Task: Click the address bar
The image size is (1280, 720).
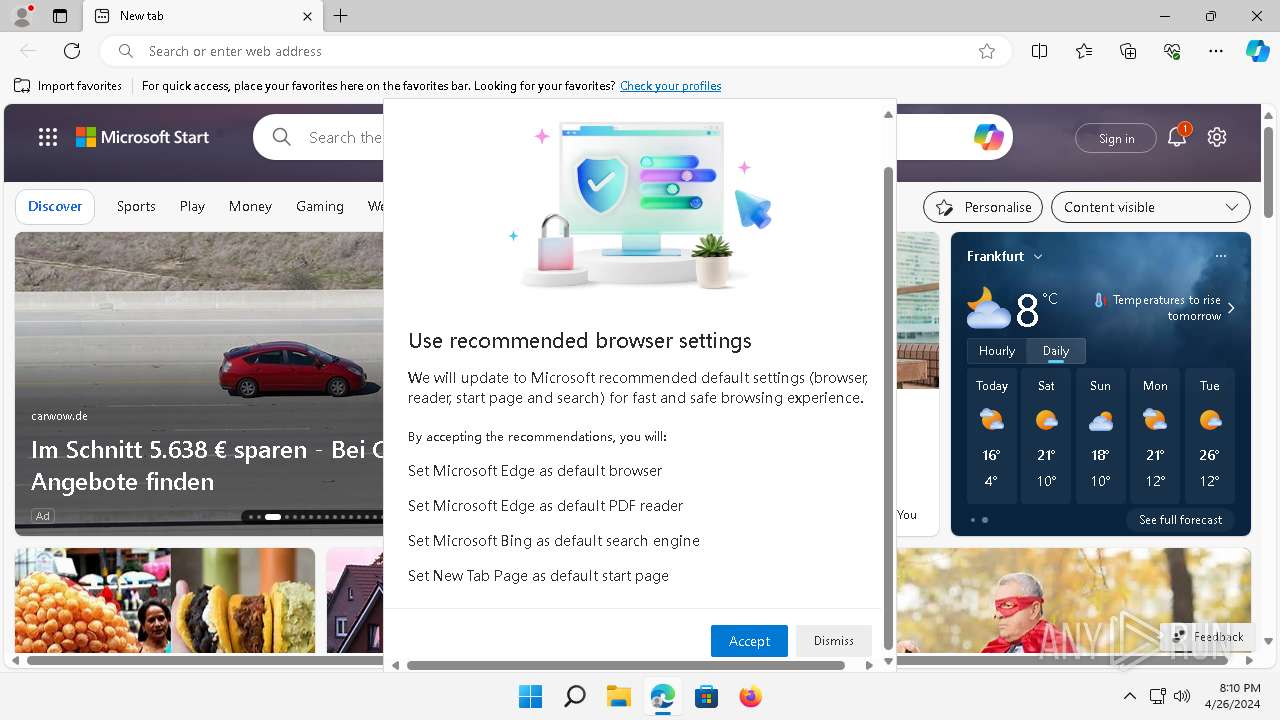Action: (555, 51)
